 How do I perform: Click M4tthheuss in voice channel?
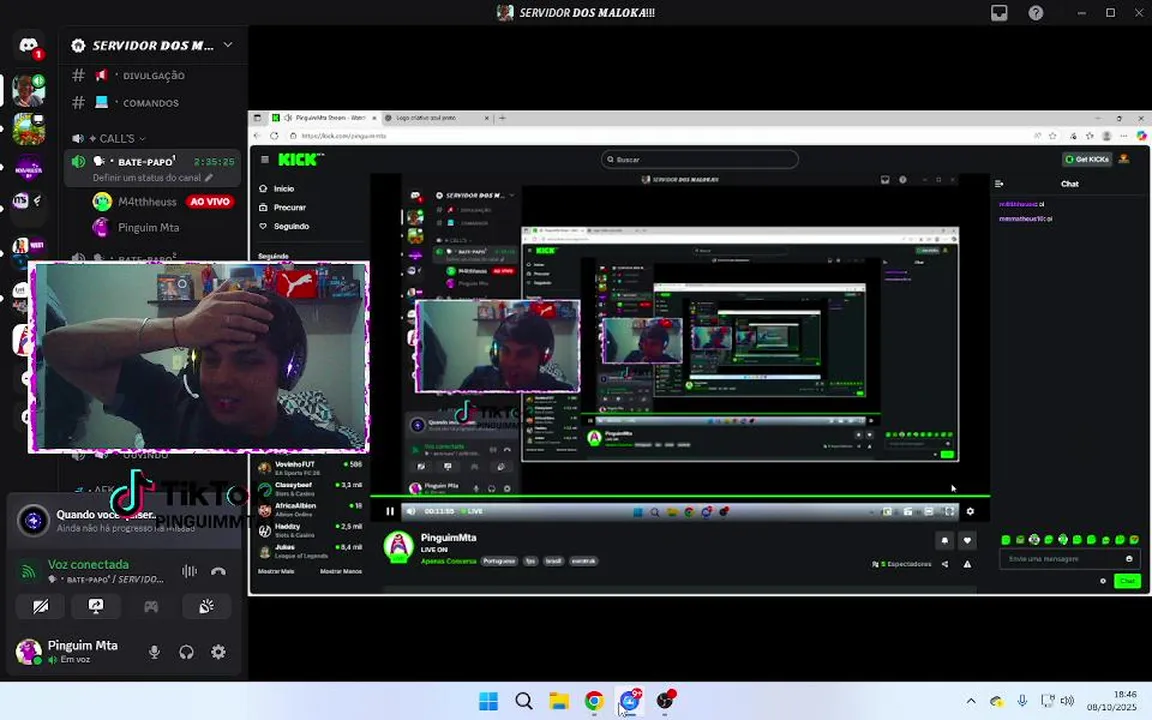[x=147, y=201]
